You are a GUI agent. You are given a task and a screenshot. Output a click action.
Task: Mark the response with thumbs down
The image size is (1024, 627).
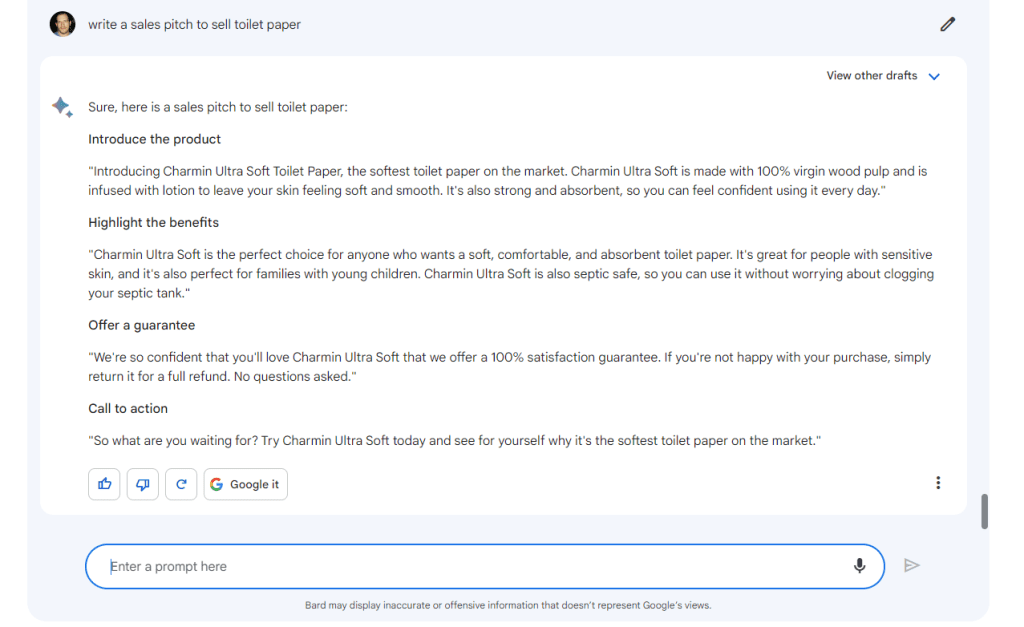pyautogui.click(x=143, y=484)
